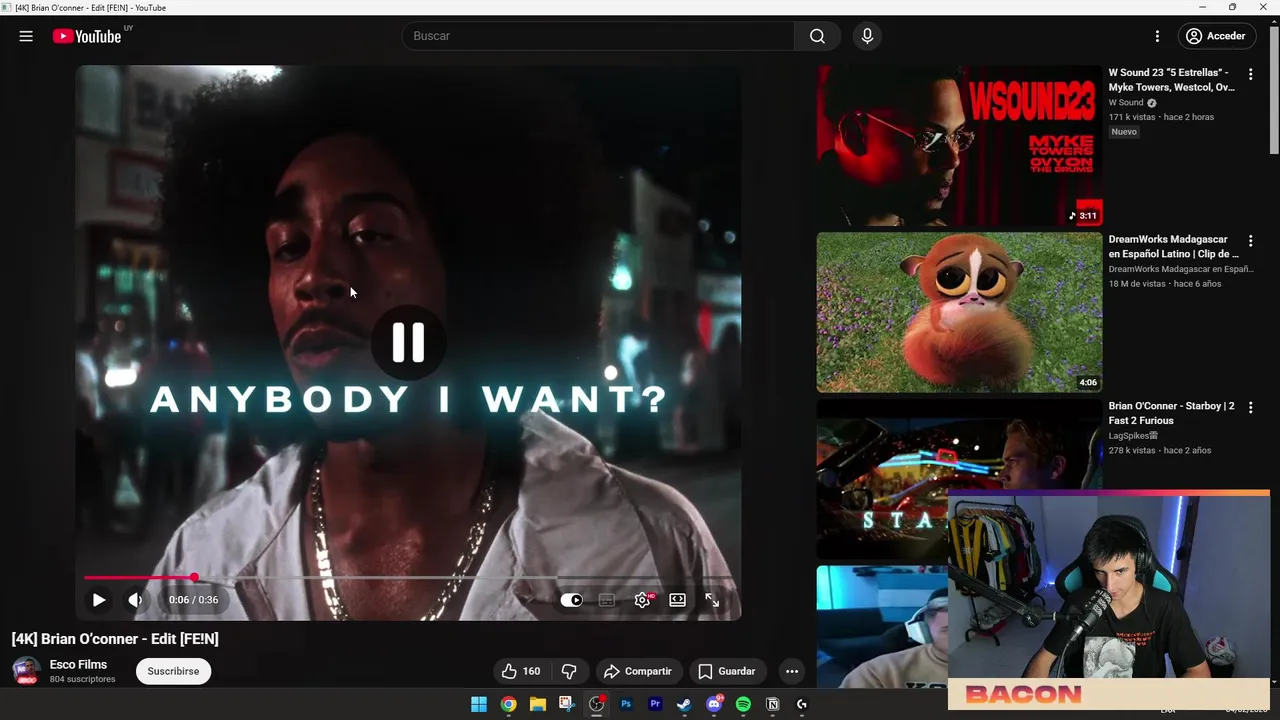Image resolution: width=1280 pixels, height=720 pixels.
Task: Toggle the subtitles captions button
Action: coord(606,600)
